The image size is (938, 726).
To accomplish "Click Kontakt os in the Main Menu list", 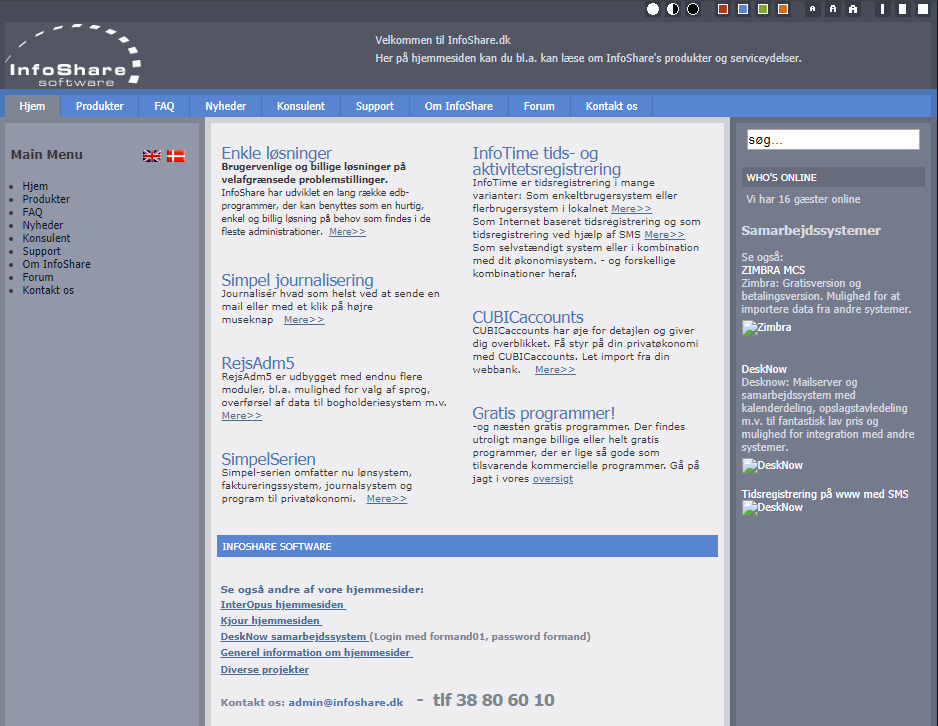I will point(48,290).
